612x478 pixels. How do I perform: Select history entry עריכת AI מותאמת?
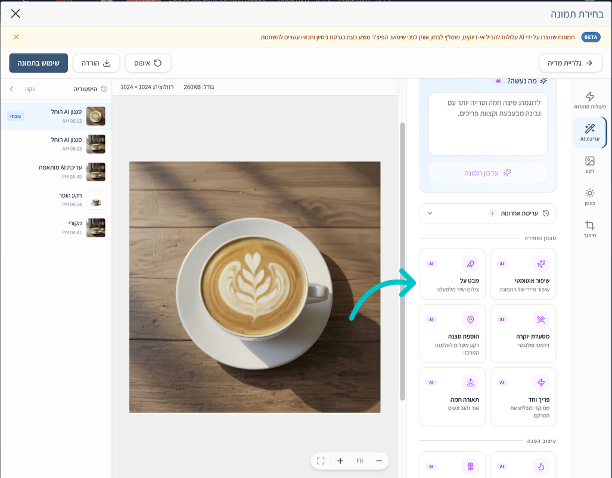pyautogui.click(x=56, y=172)
